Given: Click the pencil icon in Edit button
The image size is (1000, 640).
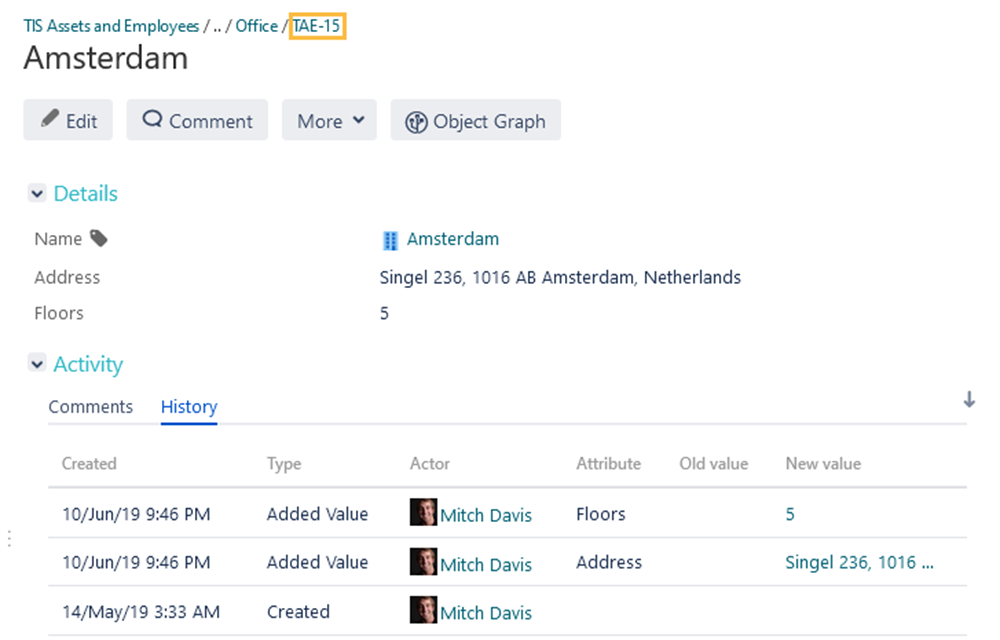Looking at the screenshot, I should (x=50, y=118).
